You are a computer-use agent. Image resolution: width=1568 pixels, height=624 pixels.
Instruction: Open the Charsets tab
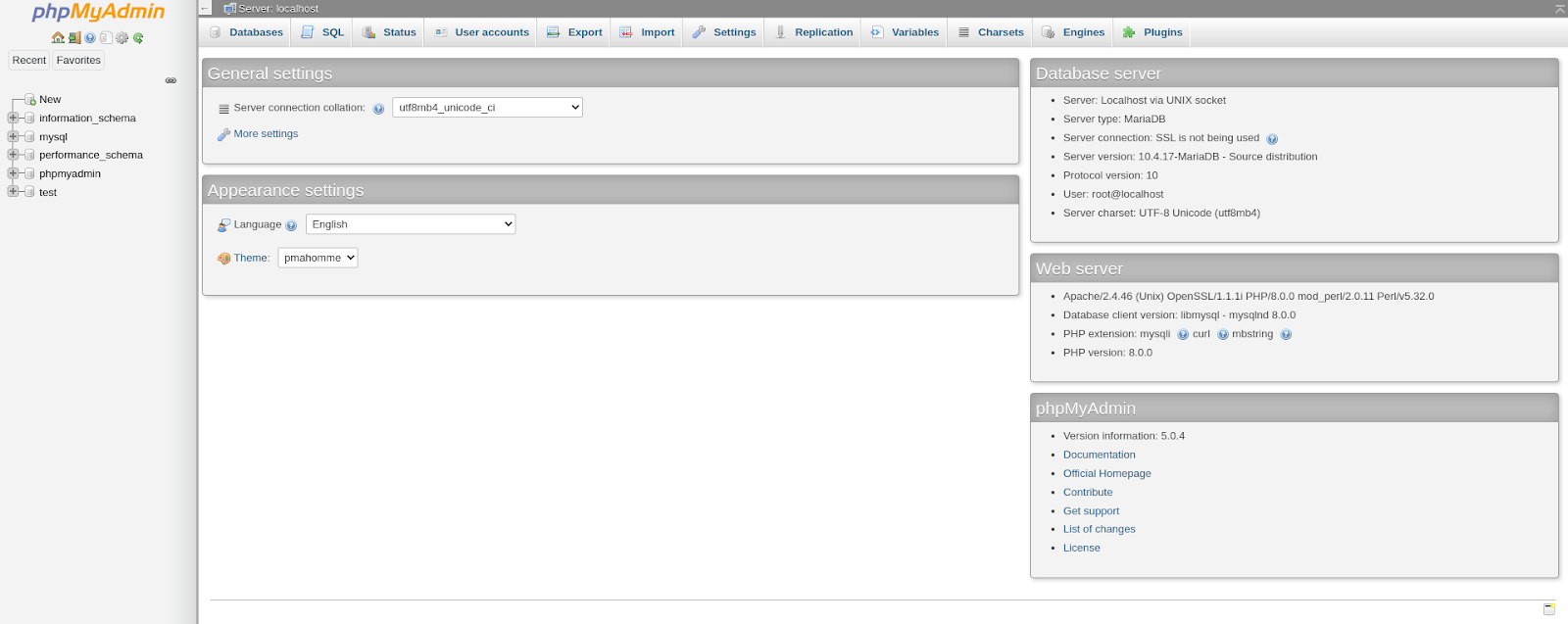pyautogui.click(x=991, y=32)
